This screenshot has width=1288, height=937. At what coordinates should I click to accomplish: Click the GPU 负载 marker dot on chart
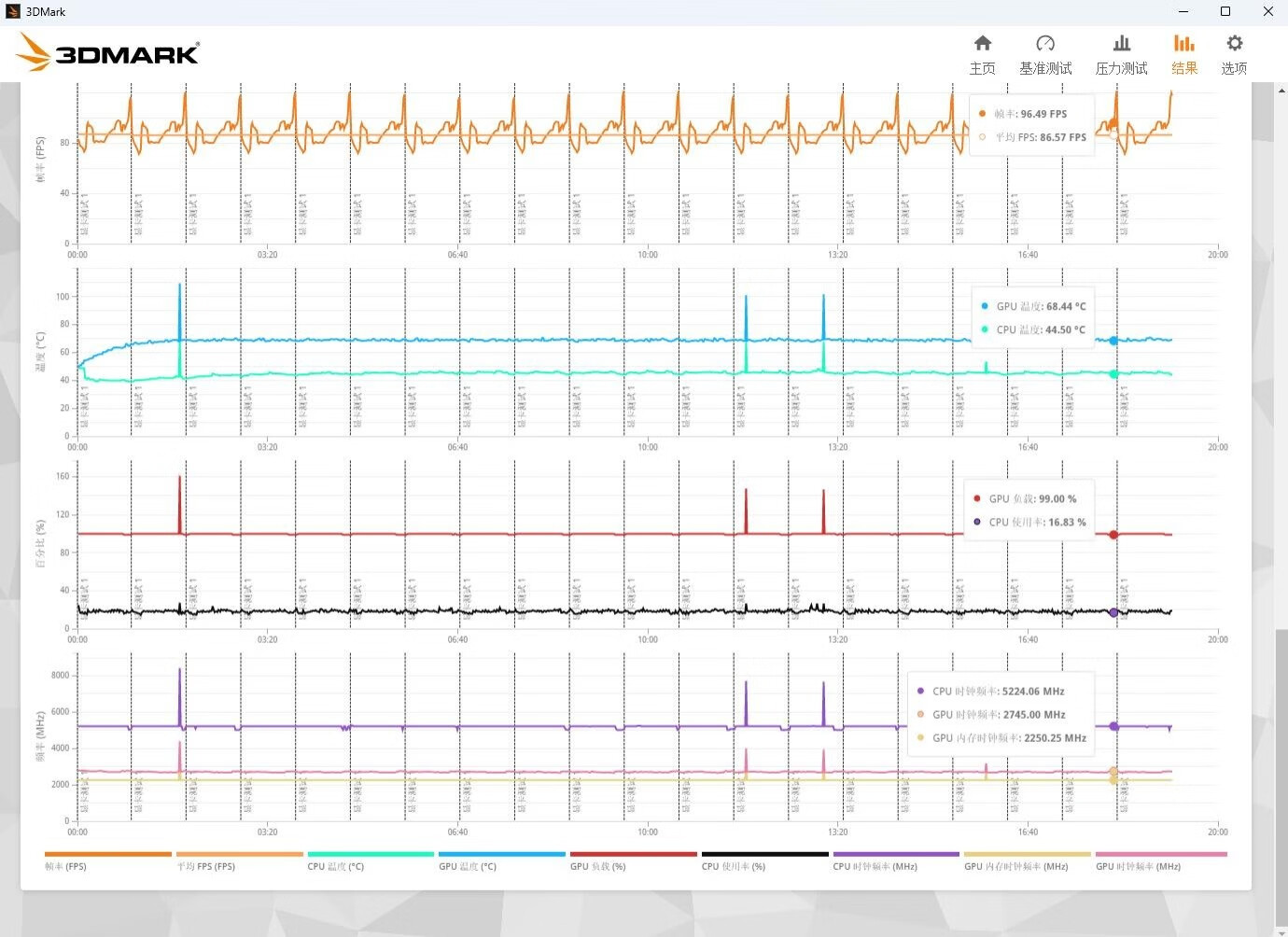(1113, 535)
